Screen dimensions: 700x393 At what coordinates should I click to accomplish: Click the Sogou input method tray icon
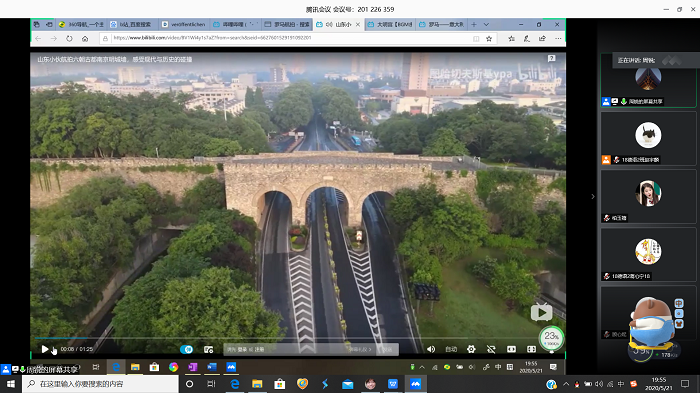tap(633, 384)
